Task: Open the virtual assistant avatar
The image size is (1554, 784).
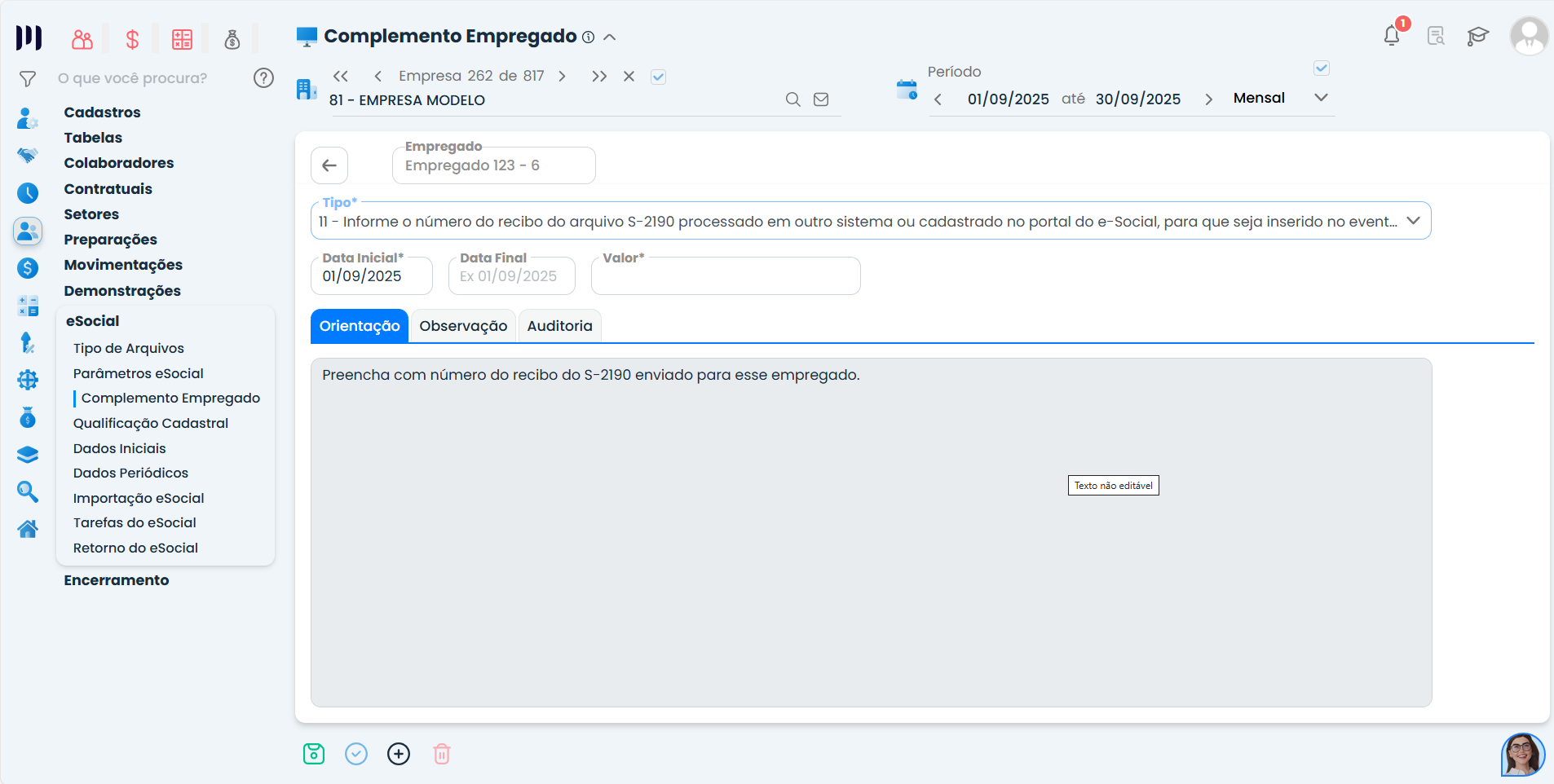Action: point(1523,755)
